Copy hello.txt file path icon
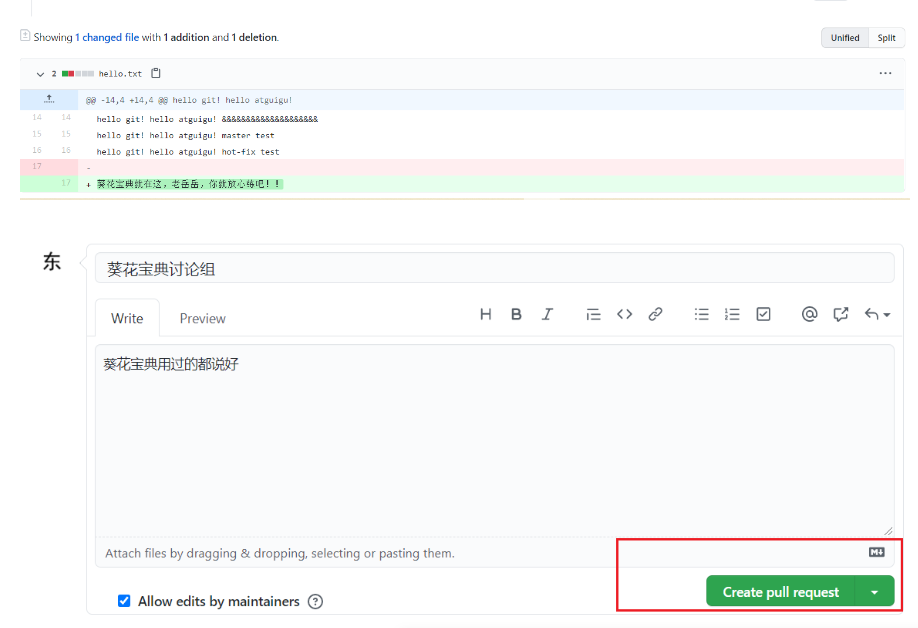Screen dimensions: 918x628 pyautogui.click(x=156, y=73)
